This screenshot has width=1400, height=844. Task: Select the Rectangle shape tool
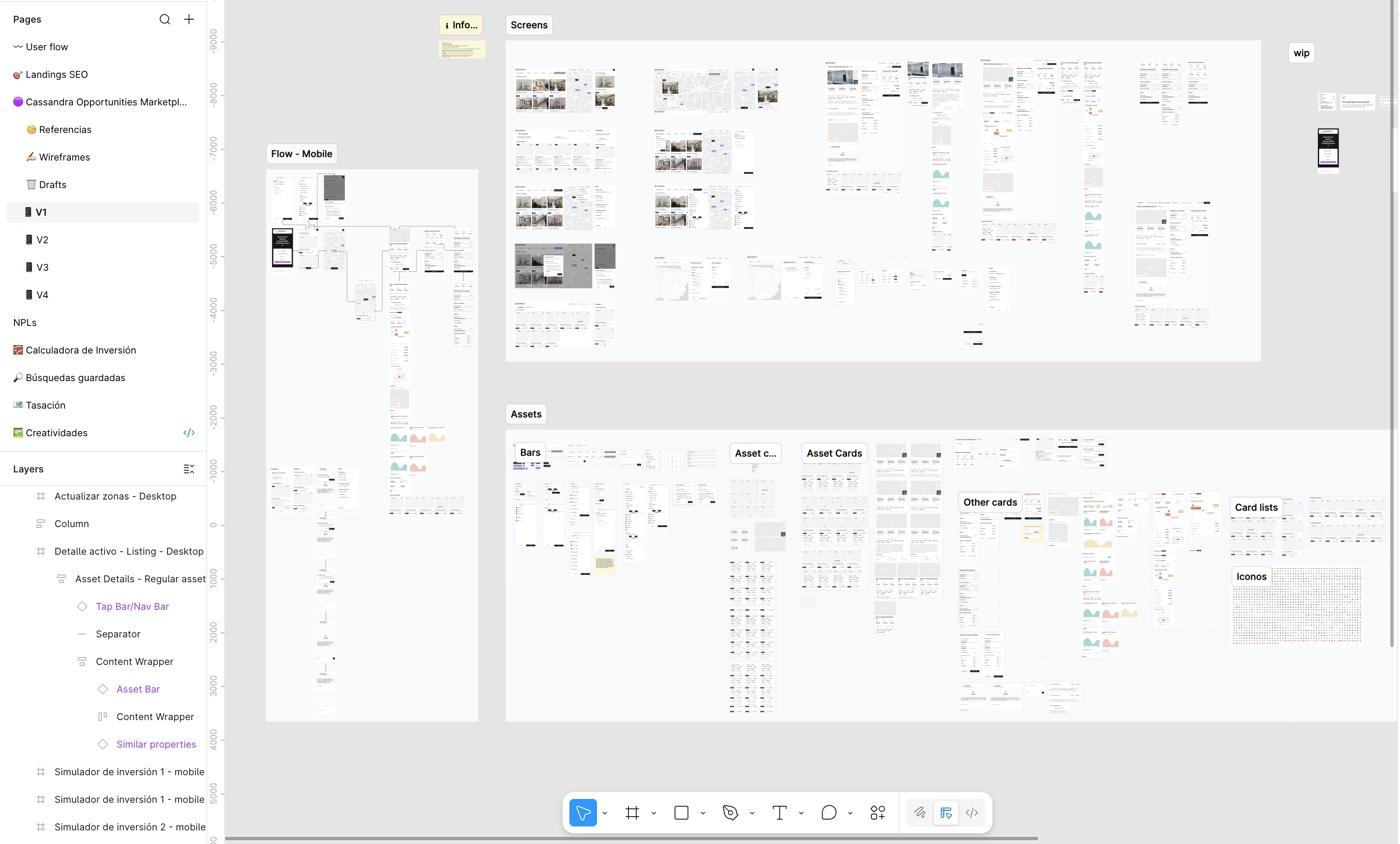point(681,813)
